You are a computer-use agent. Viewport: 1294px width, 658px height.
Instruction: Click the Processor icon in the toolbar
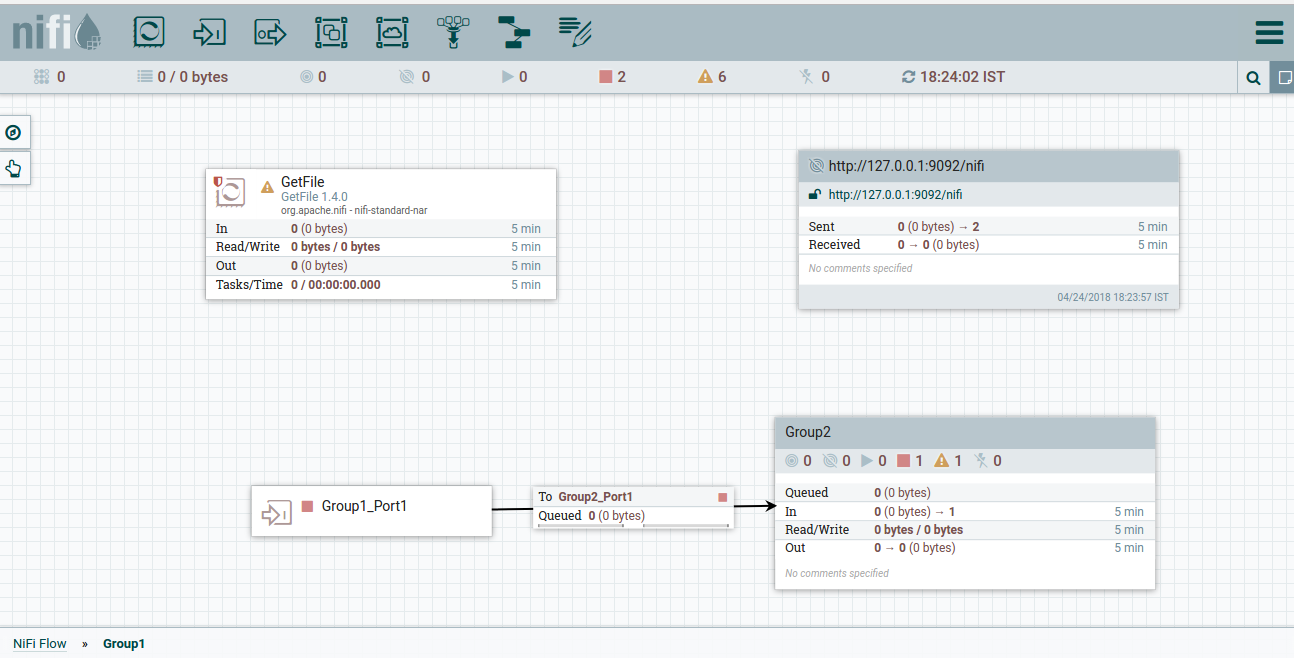[149, 31]
